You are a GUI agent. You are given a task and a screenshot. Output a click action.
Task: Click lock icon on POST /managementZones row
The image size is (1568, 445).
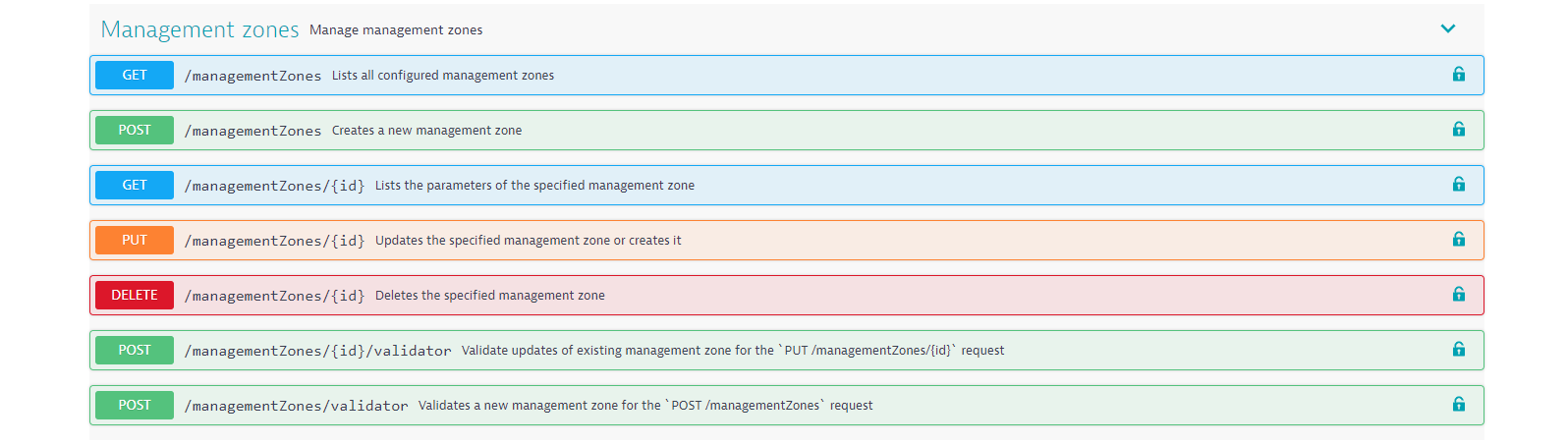tap(1459, 130)
